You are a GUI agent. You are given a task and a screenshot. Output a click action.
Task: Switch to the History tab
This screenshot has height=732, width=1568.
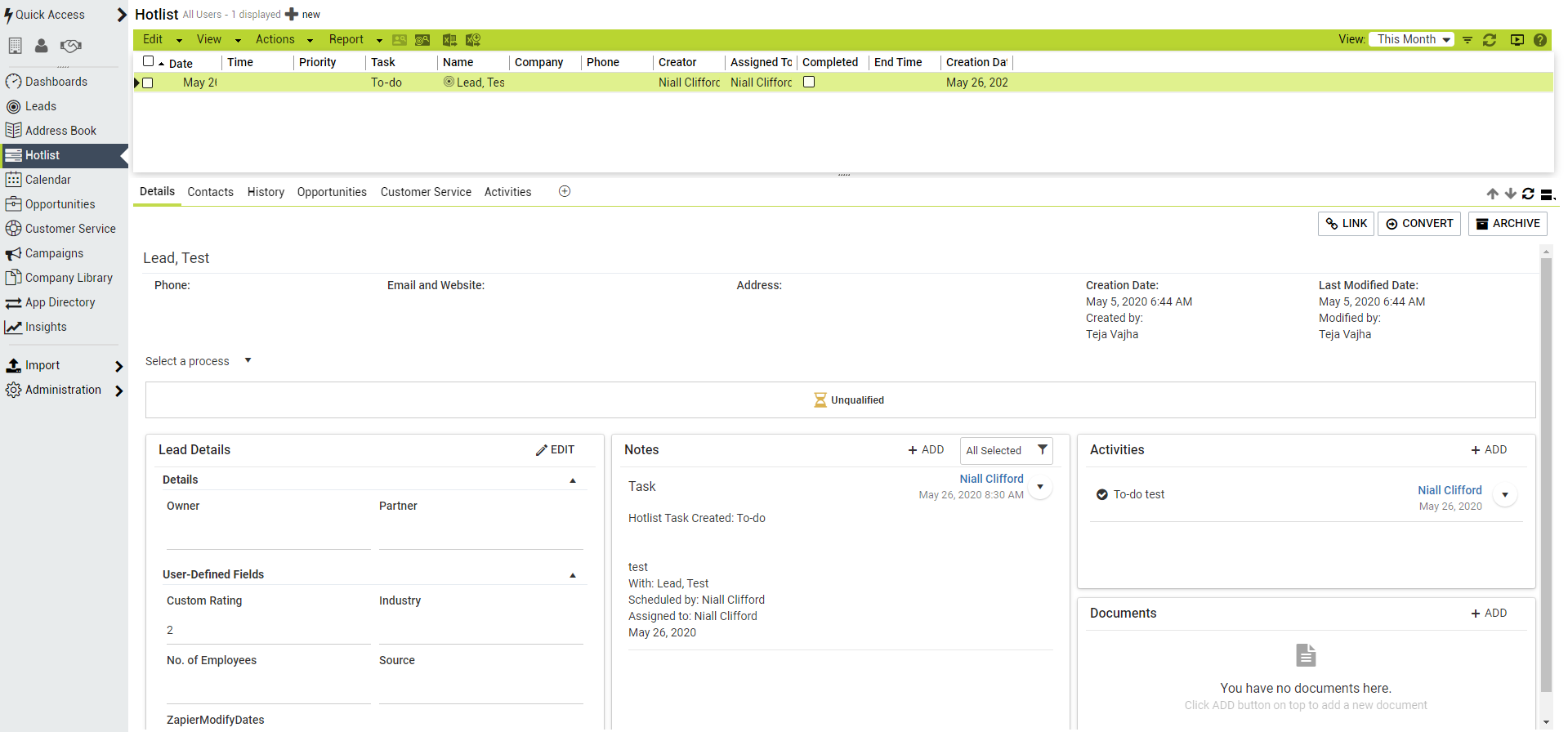[x=266, y=192]
